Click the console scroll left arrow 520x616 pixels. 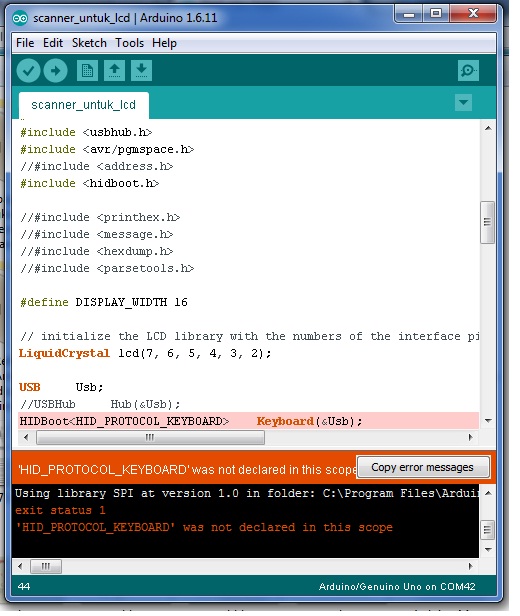20,566
